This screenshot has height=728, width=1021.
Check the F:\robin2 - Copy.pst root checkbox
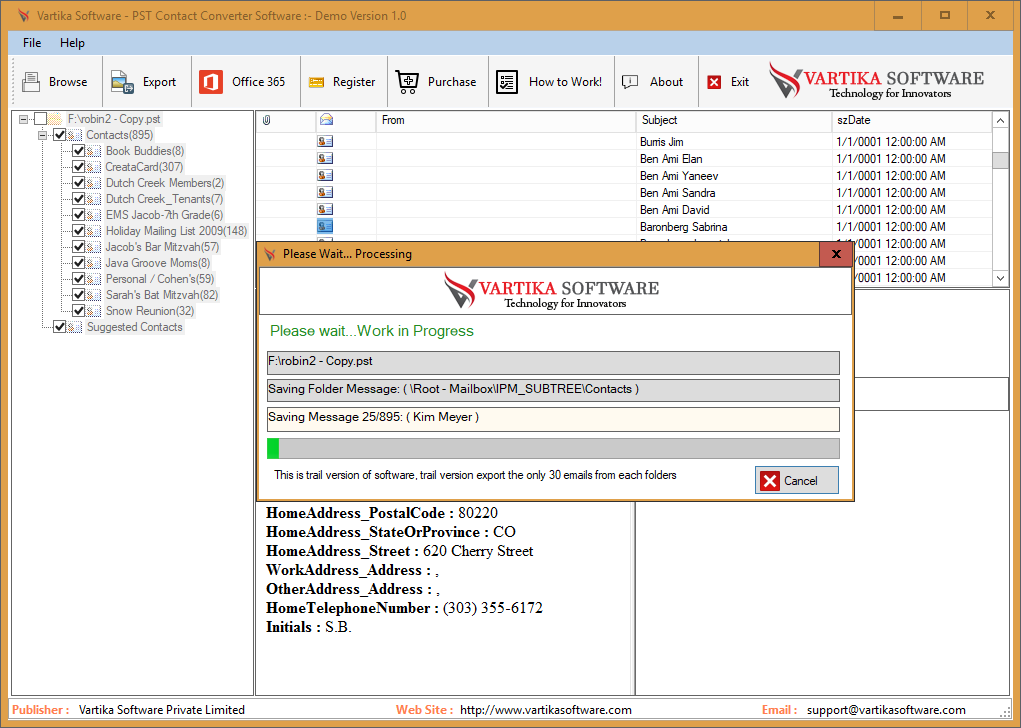pos(40,119)
